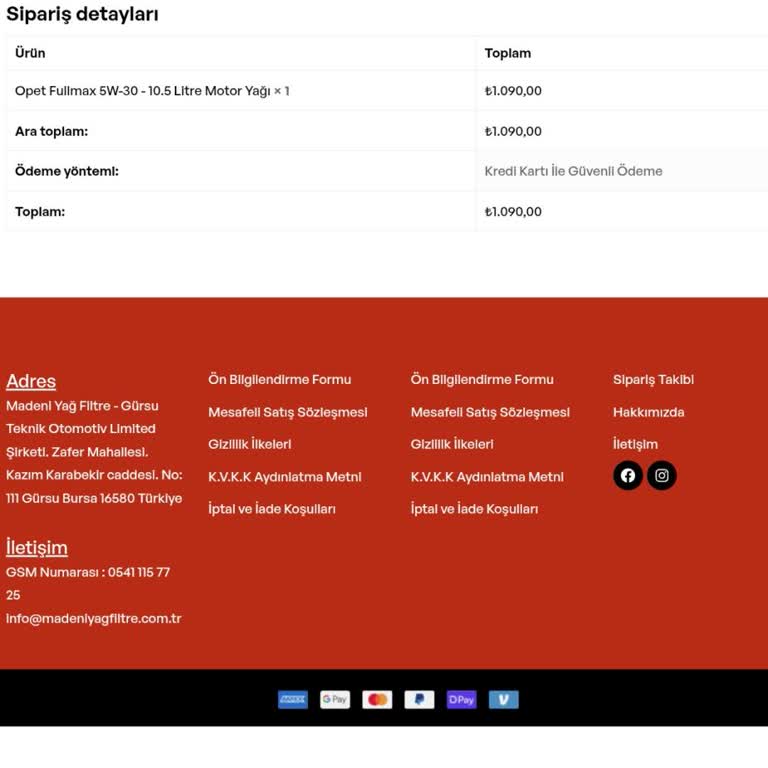Click the underlined İletişim heading
Screen dimensions: 768x768
coord(37,548)
